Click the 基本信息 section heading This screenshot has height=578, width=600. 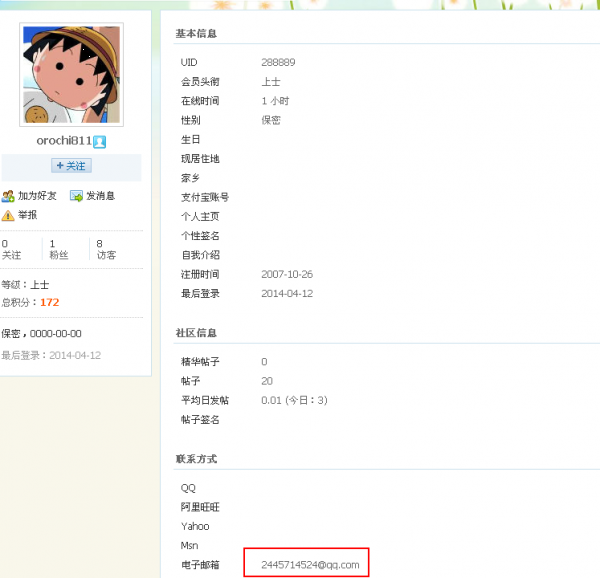coord(196,34)
